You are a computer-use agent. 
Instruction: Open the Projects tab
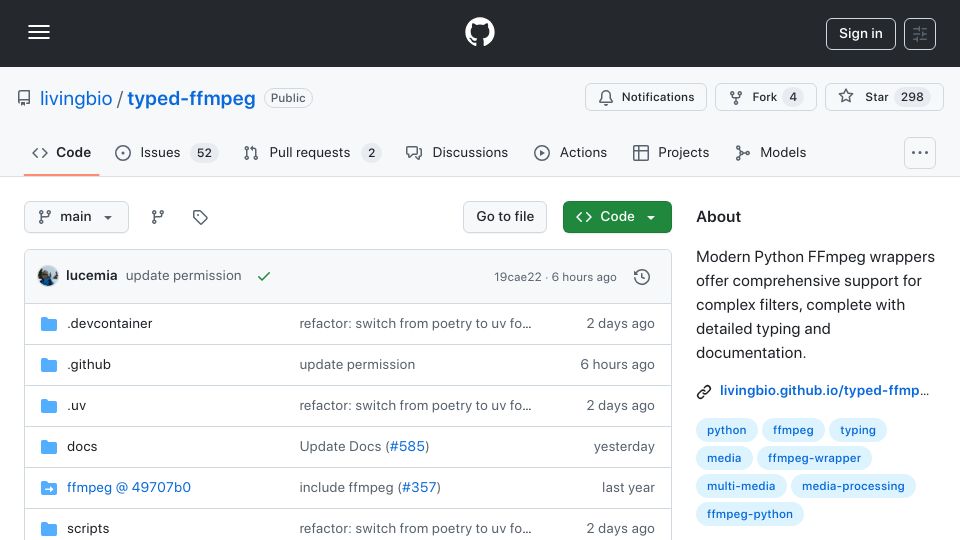[x=671, y=152]
